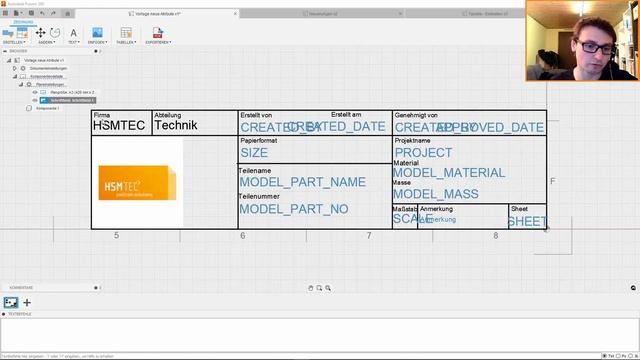Open the data panel grid icon

pos(5,13)
